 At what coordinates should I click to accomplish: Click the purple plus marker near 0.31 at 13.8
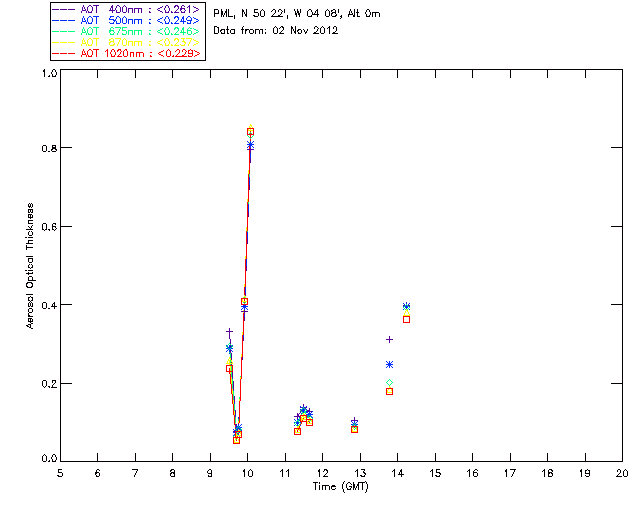point(389,339)
